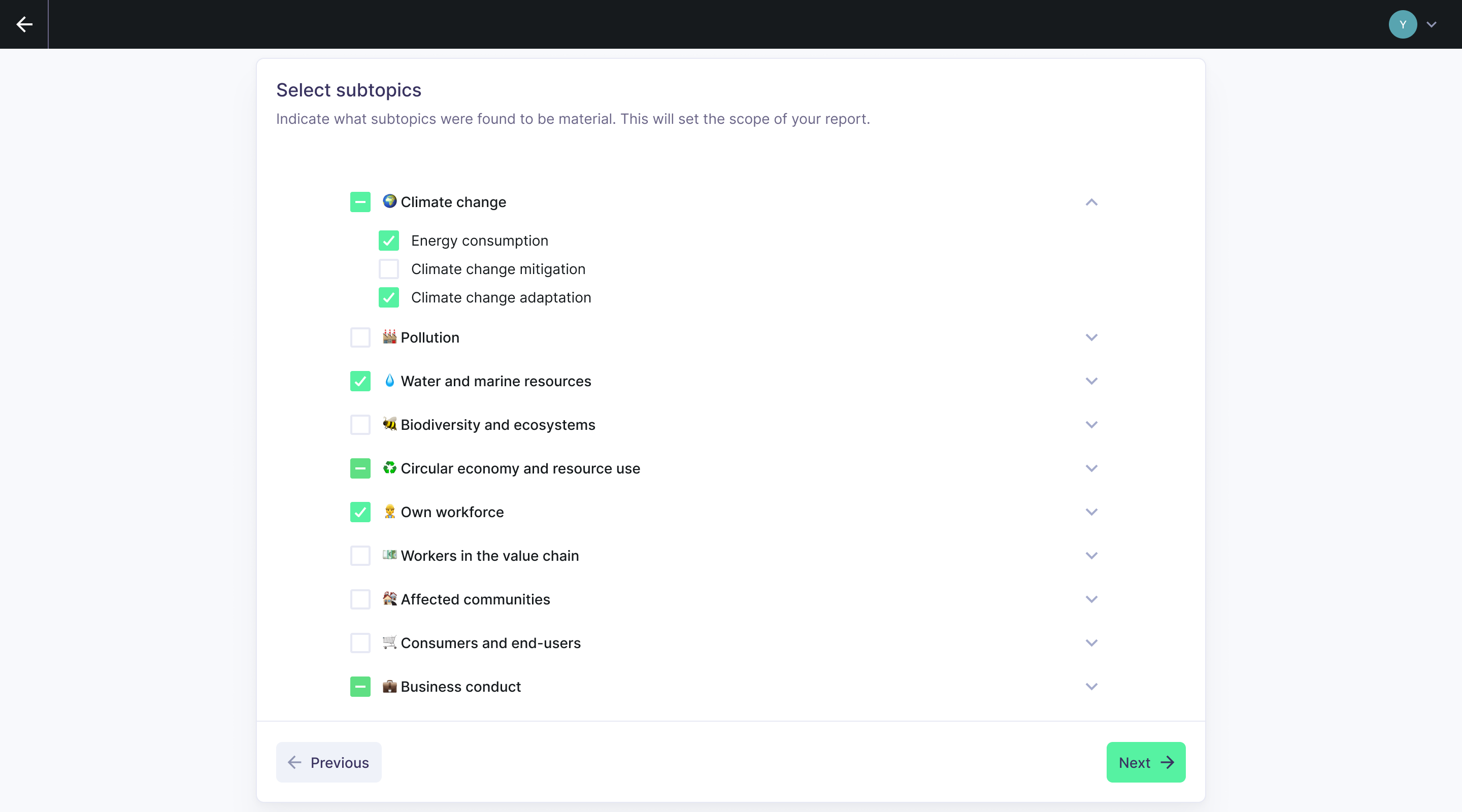Screen dimensions: 1462x812
Task: Uncheck the Own workforce checkbox
Action: [x=360, y=512]
